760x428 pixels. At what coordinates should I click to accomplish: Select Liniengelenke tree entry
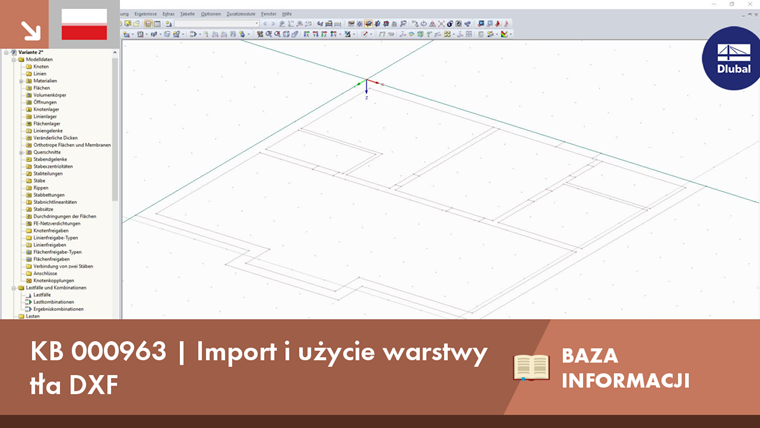48,131
